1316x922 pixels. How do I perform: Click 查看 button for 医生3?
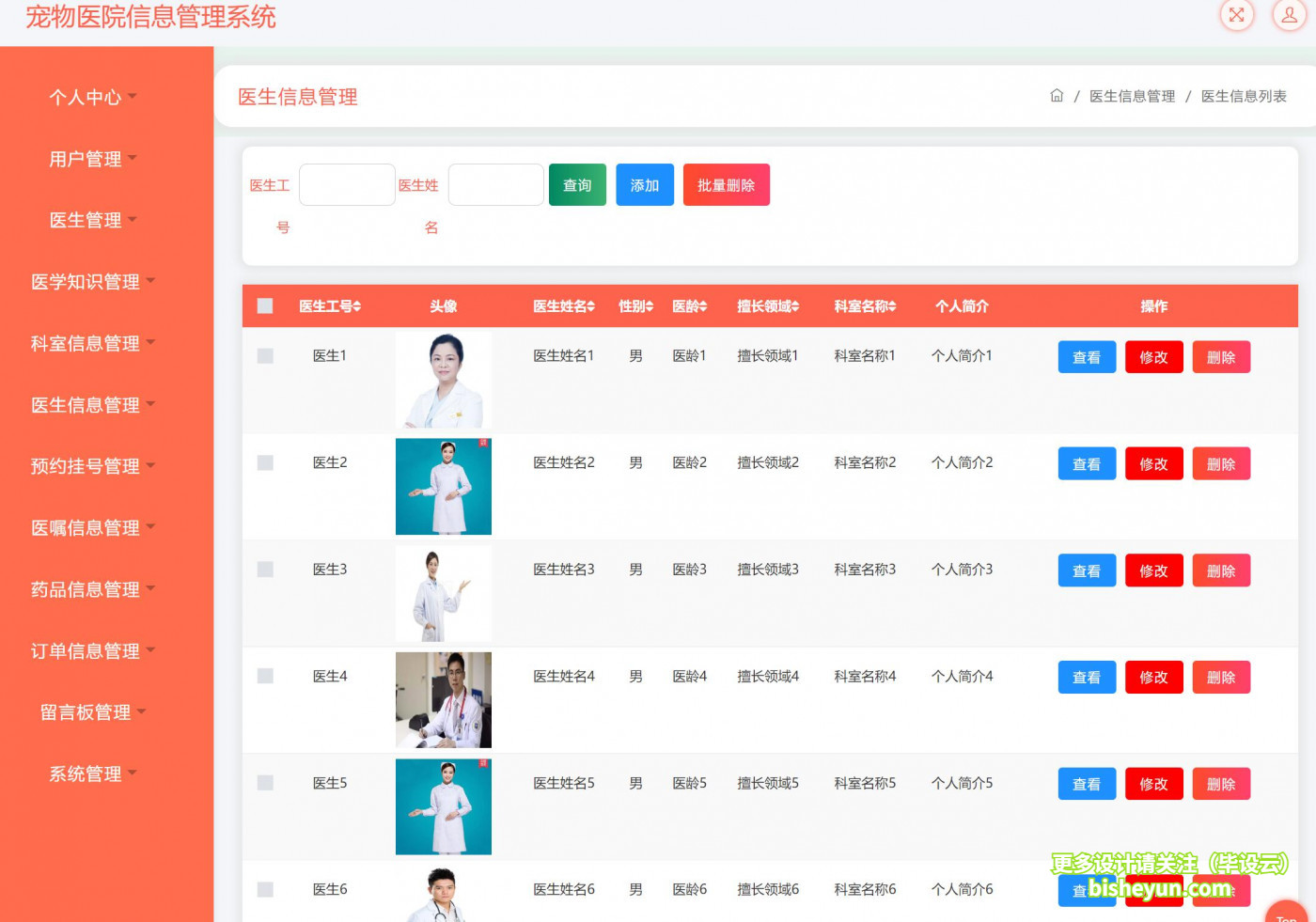[1087, 570]
